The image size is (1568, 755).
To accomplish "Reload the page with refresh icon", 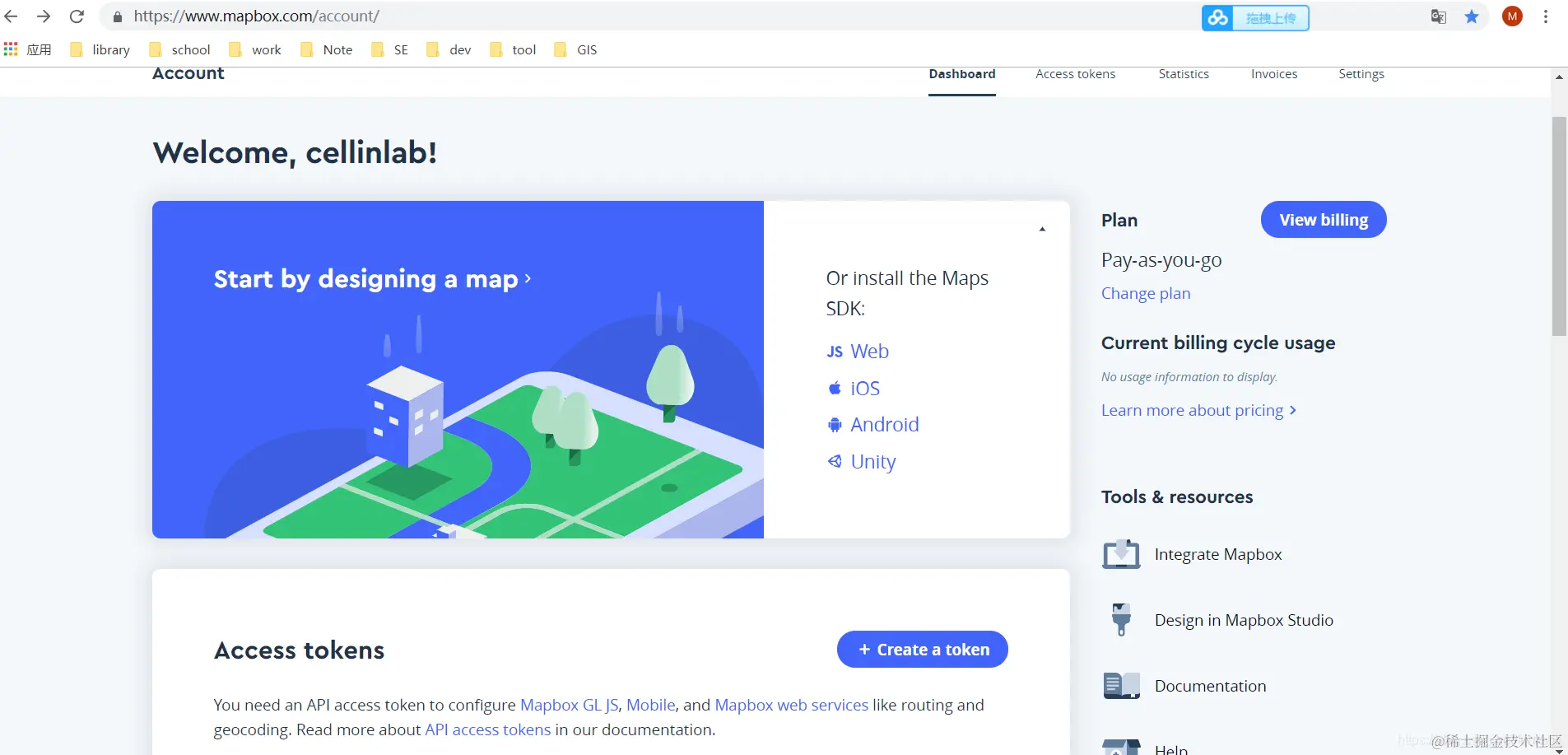I will coord(77,16).
